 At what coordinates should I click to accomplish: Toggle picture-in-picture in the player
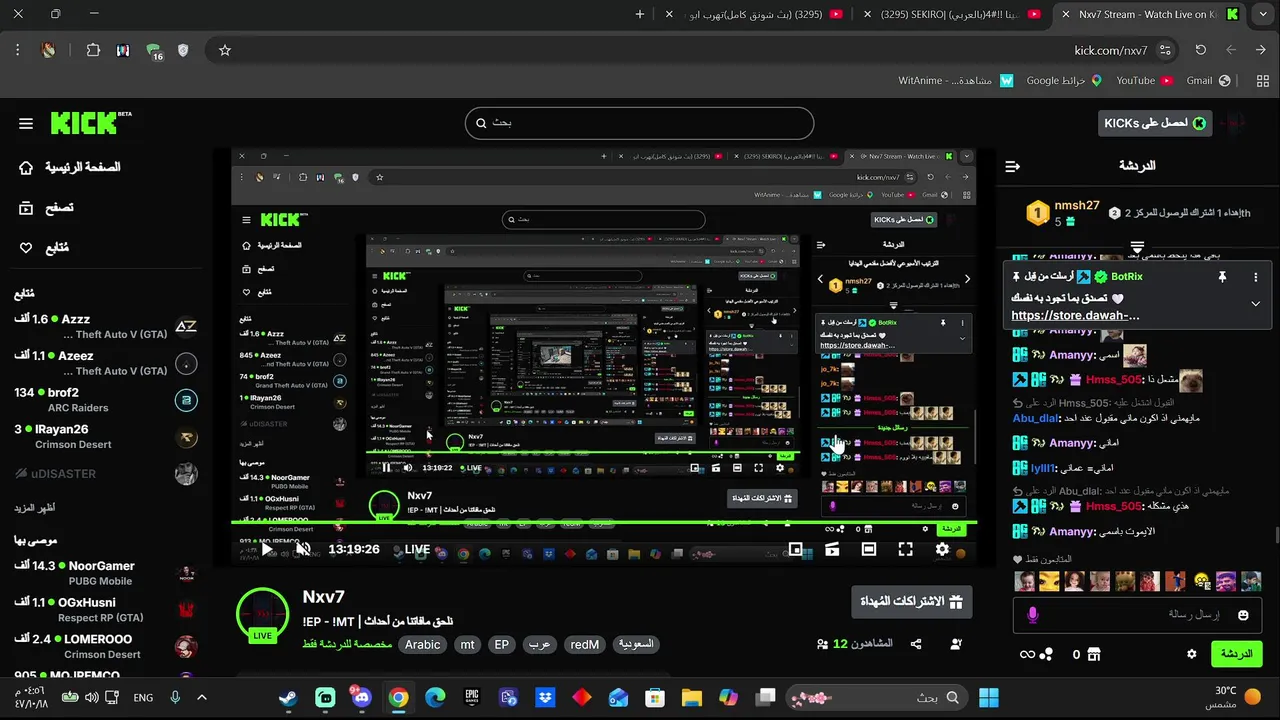(795, 549)
